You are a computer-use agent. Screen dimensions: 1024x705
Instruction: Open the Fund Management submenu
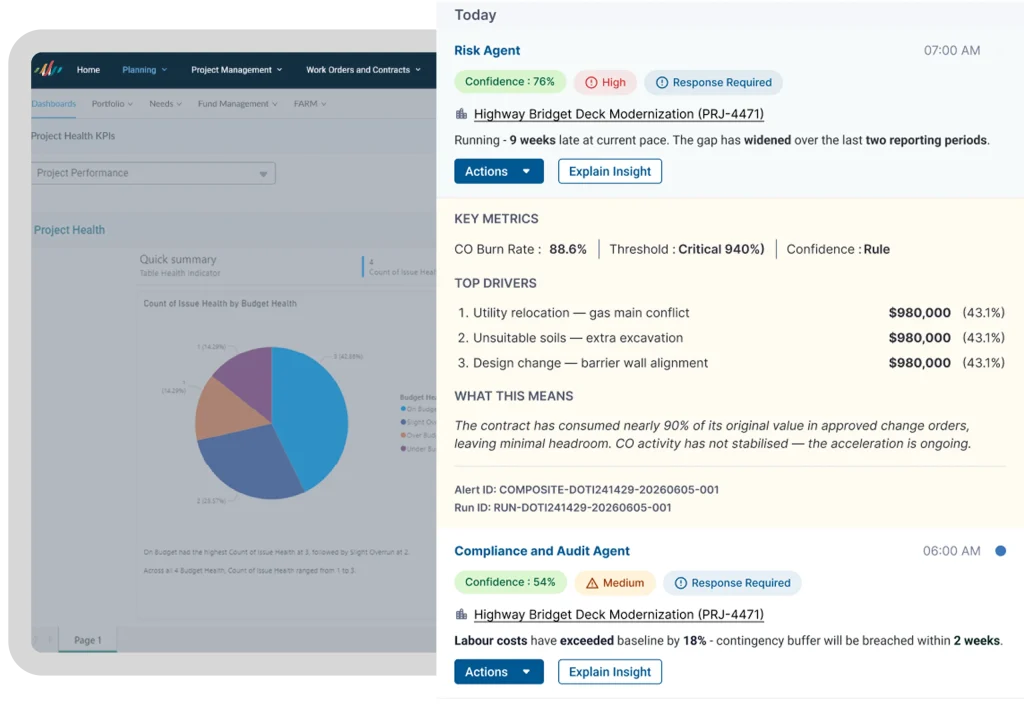pos(238,104)
